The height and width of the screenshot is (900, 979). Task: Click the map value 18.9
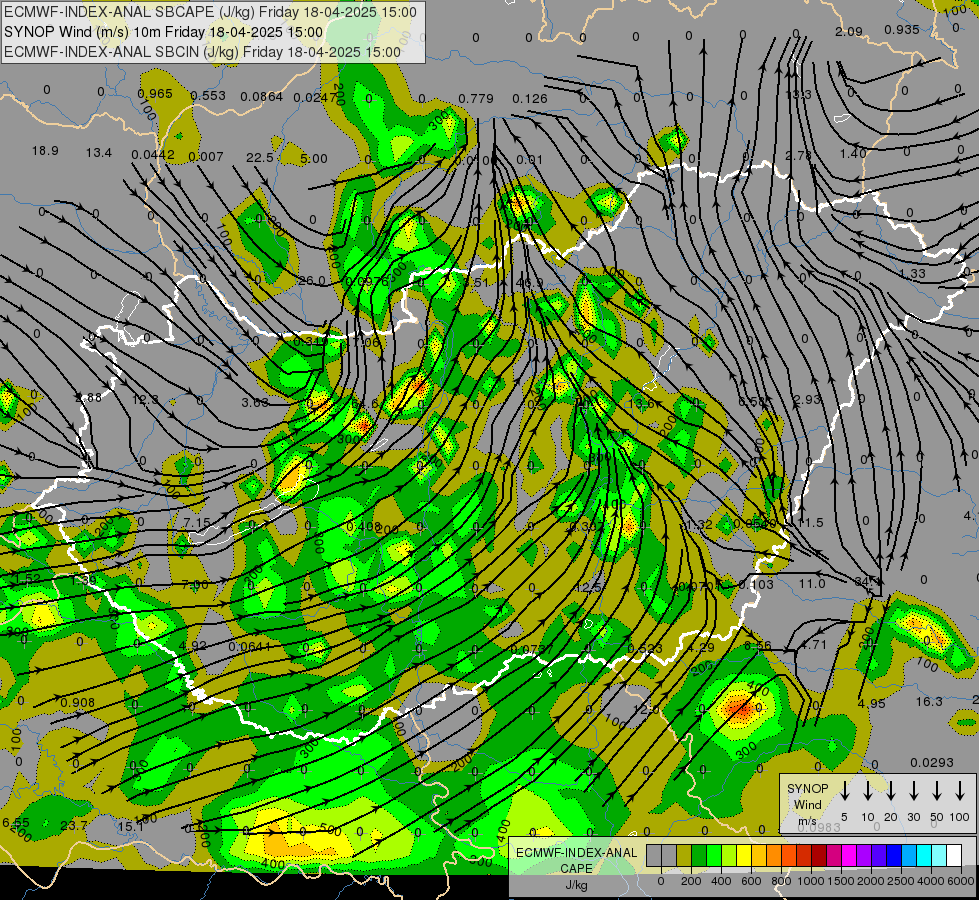45,151
